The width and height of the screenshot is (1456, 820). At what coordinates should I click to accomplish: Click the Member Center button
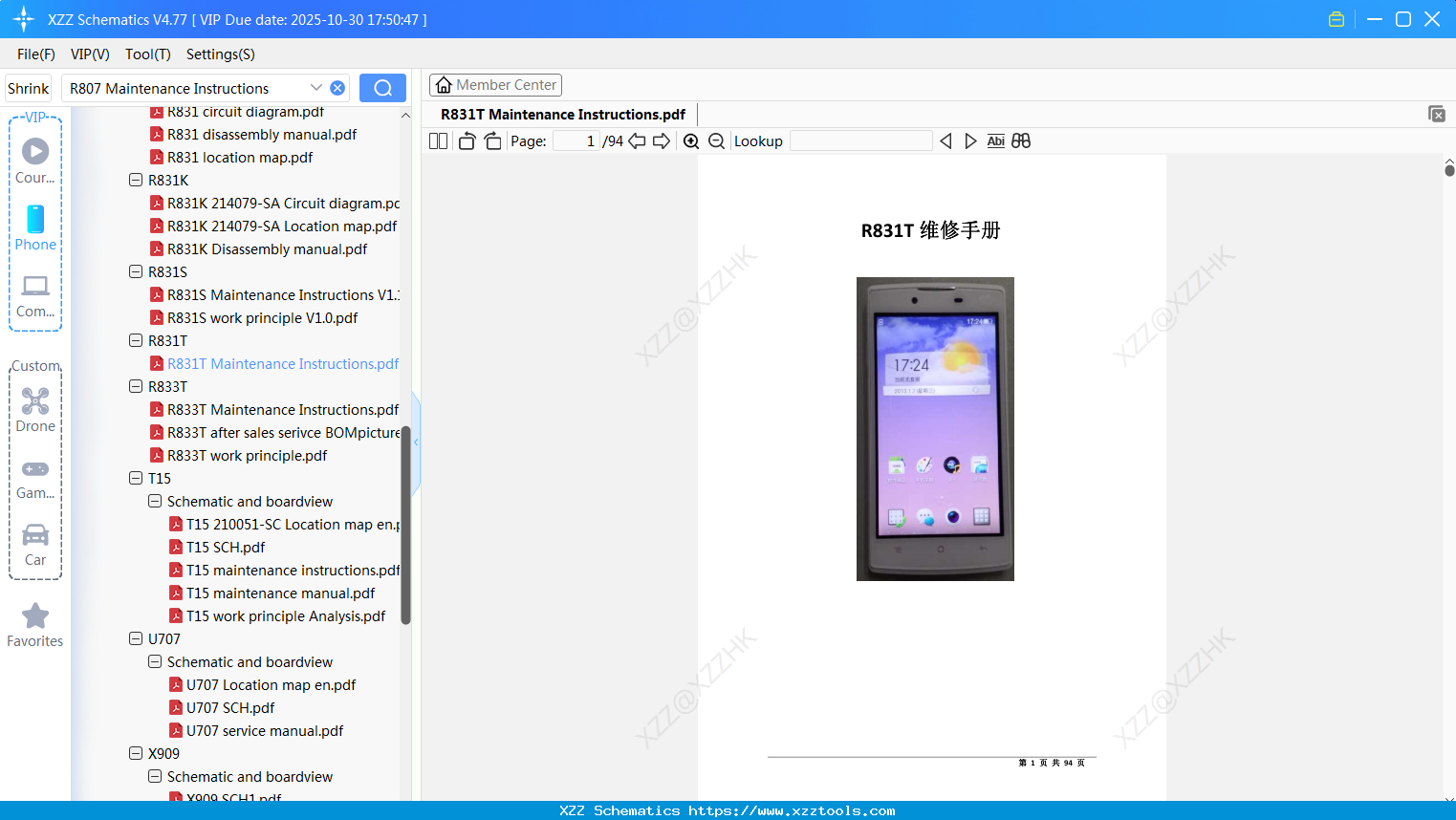(495, 84)
